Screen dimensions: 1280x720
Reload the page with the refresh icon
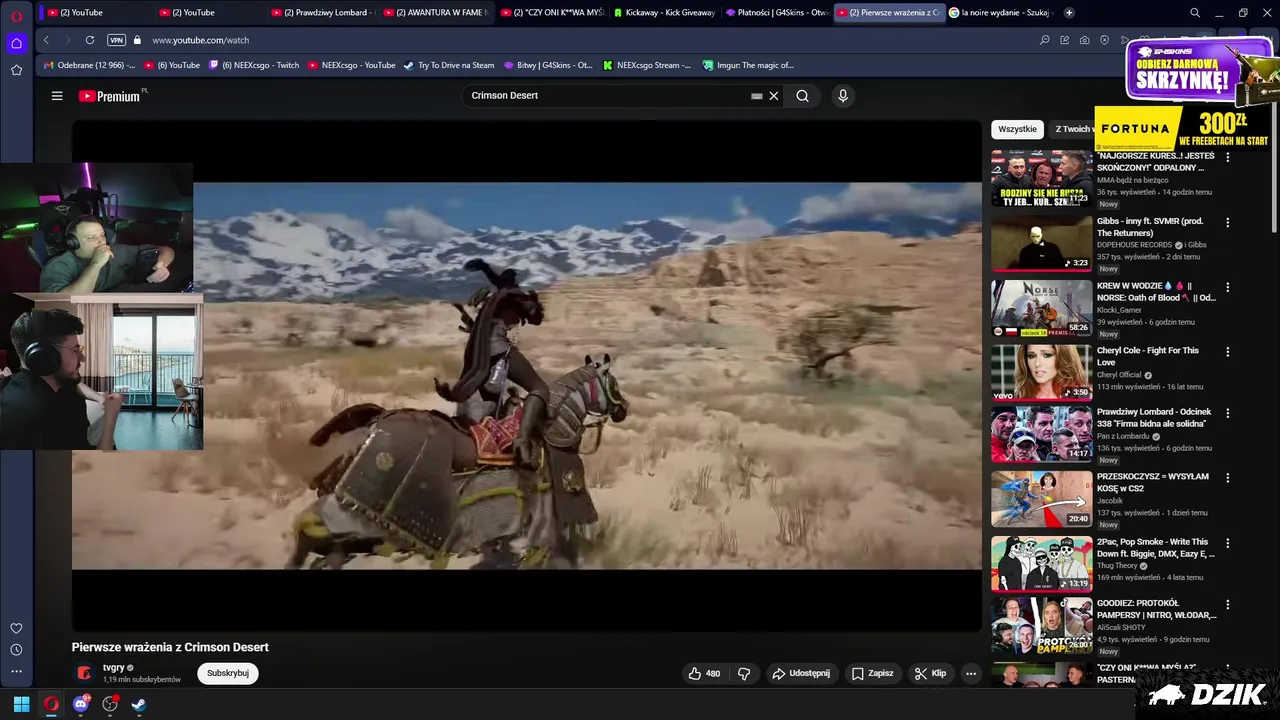pyautogui.click(x=90, y=40)
